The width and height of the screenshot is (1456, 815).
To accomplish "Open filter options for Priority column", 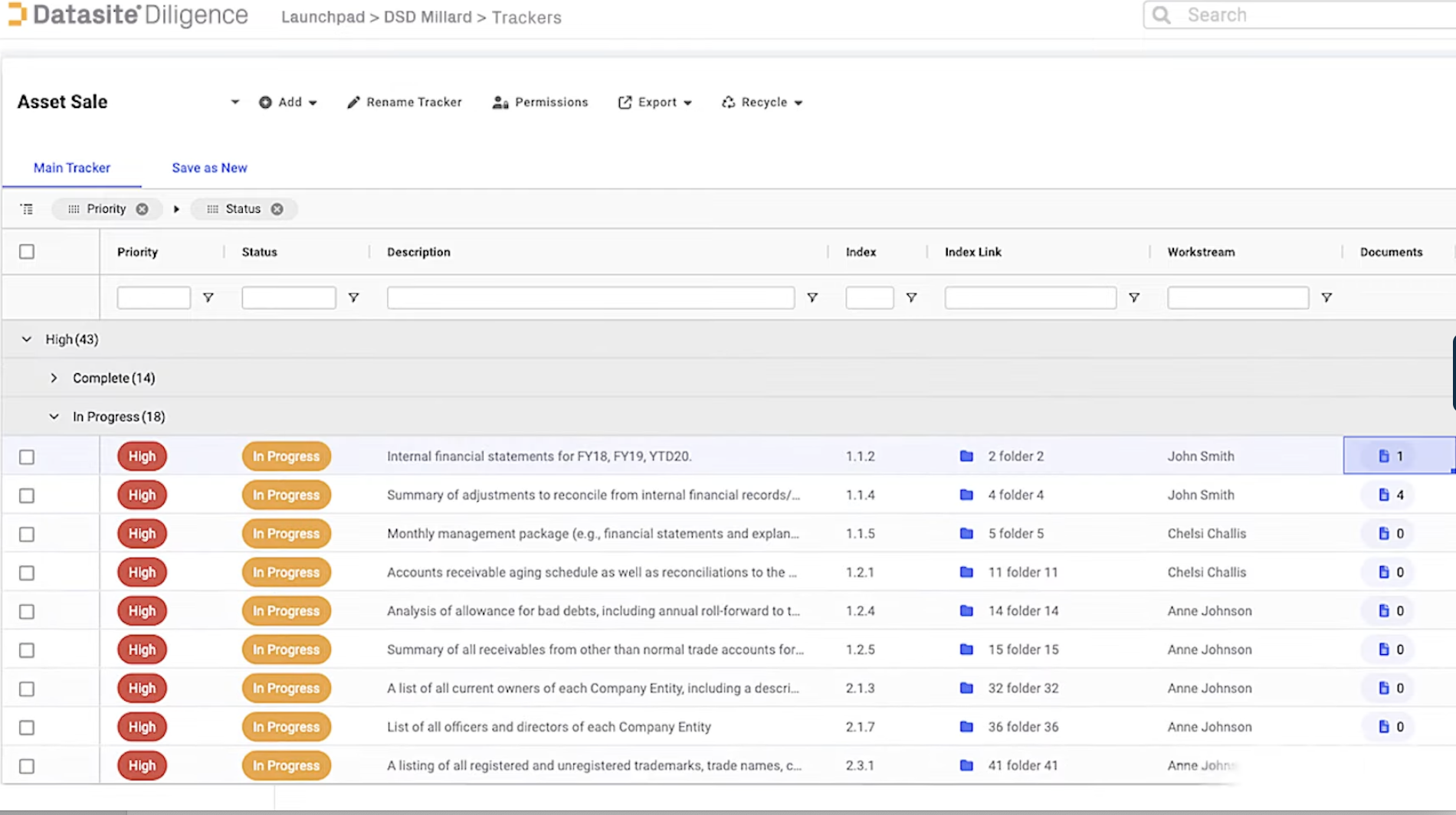I will [208, 298].
